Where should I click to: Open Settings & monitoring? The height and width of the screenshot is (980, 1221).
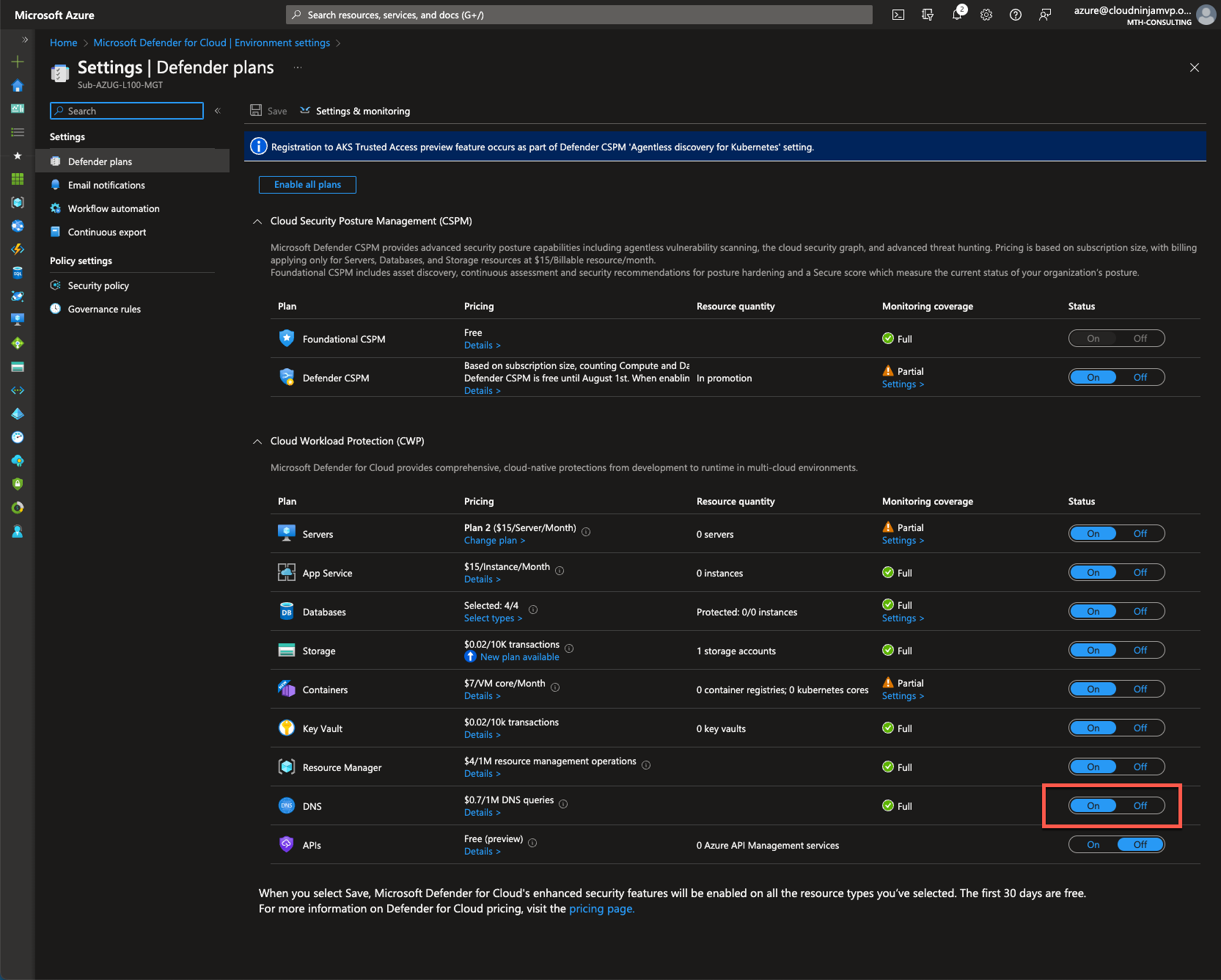pos(355,111)
